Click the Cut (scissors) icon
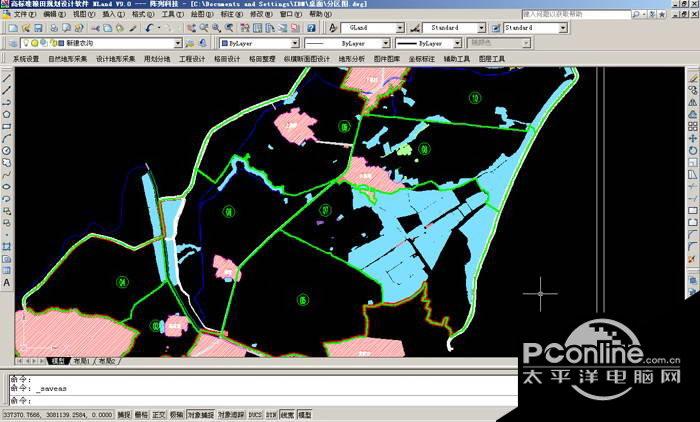 pyautogui.click(x=95, y=28)
